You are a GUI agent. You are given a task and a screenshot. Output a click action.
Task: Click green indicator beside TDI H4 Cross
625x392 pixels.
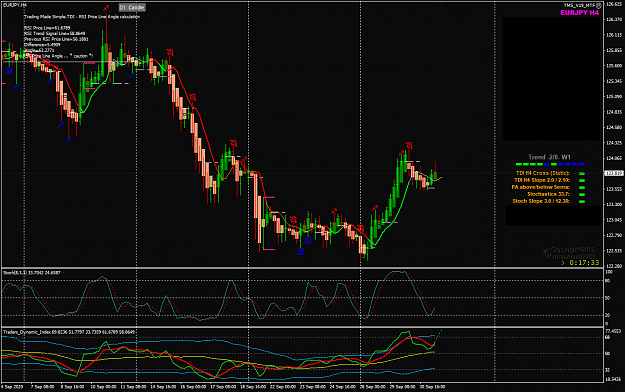coord(582,173)
